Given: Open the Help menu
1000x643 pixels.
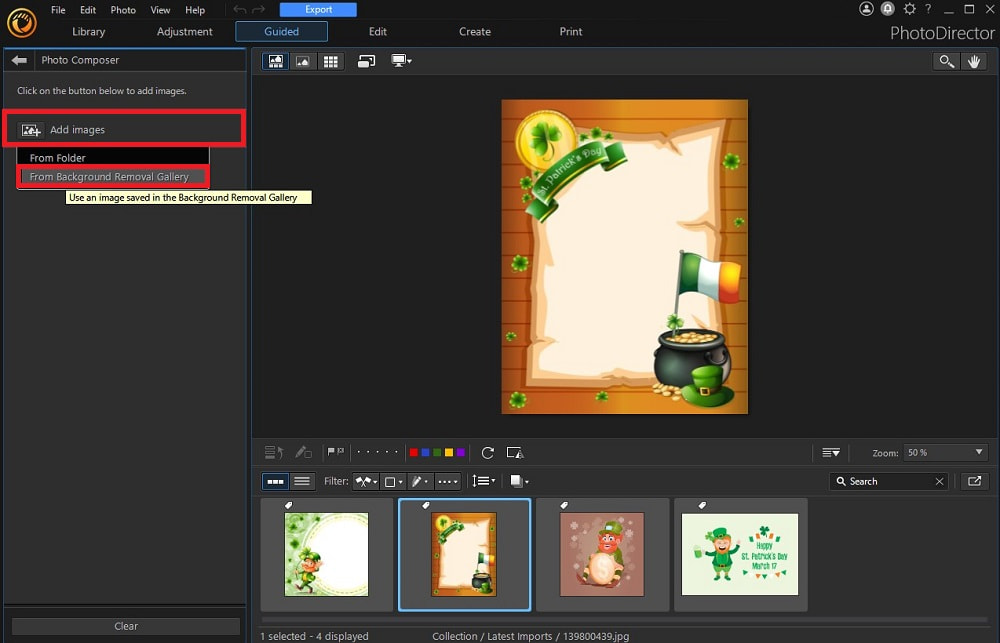Looking at the screenshot, I should point(195,10).
